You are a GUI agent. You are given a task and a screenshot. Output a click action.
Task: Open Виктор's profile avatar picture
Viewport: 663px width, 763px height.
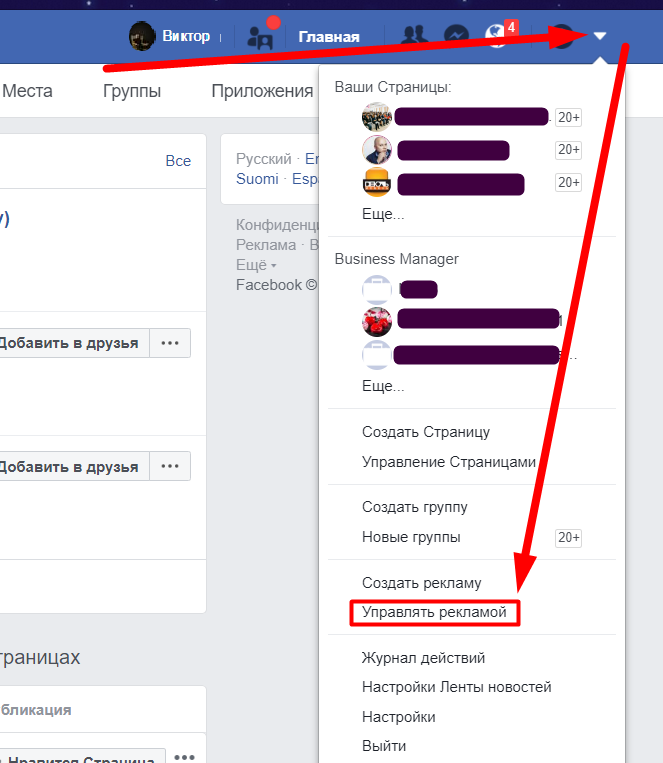[142, 36]
